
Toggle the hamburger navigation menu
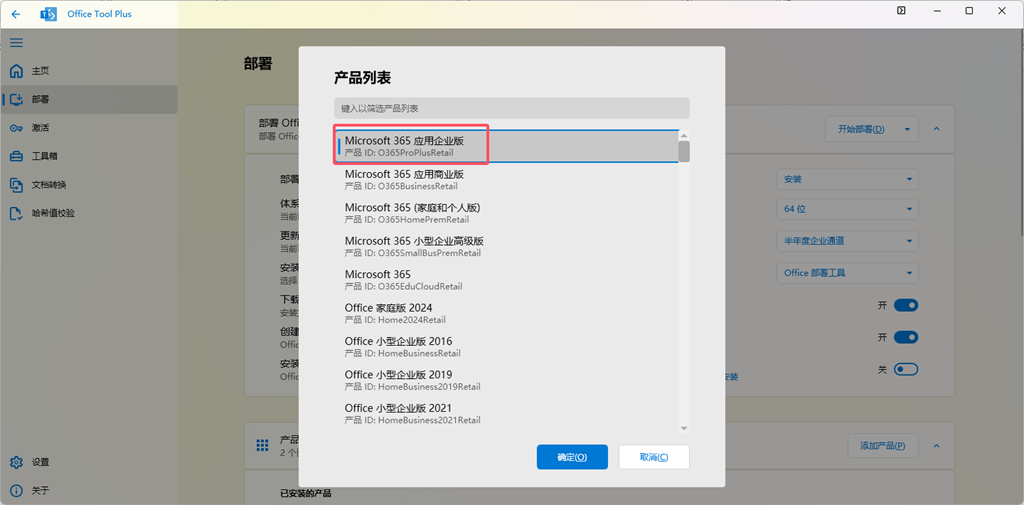tap(16, 42)
